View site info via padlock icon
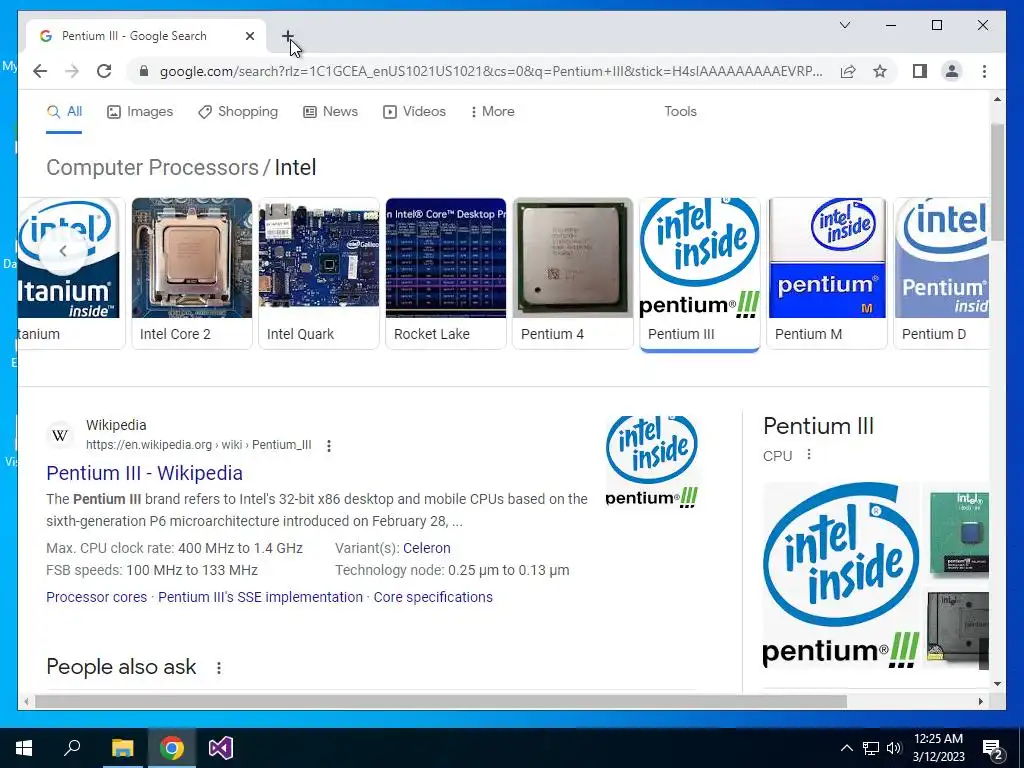The width and height of the screenshot is (1024, 768). pos(144,71)
